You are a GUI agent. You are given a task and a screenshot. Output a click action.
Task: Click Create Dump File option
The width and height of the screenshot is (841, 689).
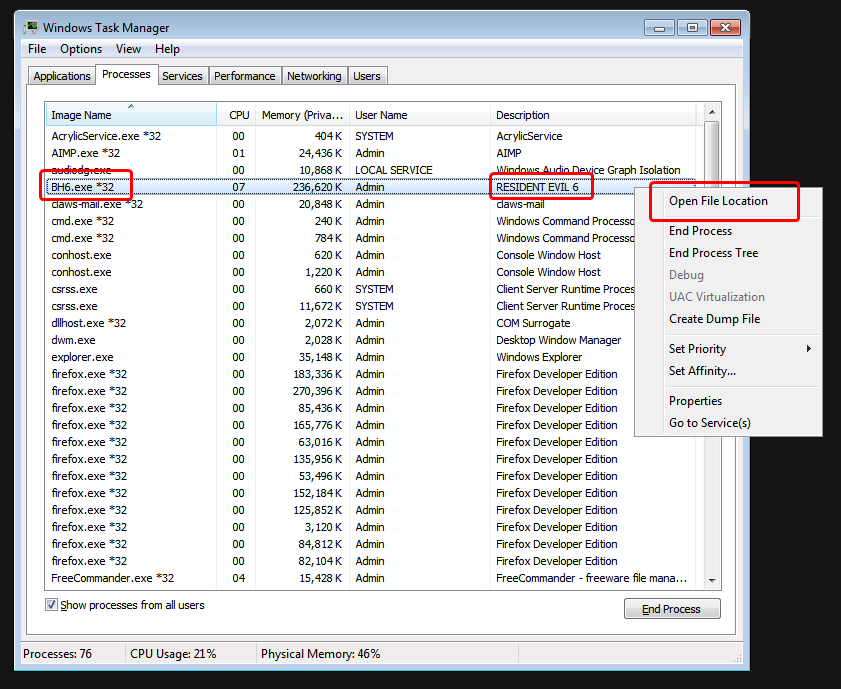(x=714, y=319)
